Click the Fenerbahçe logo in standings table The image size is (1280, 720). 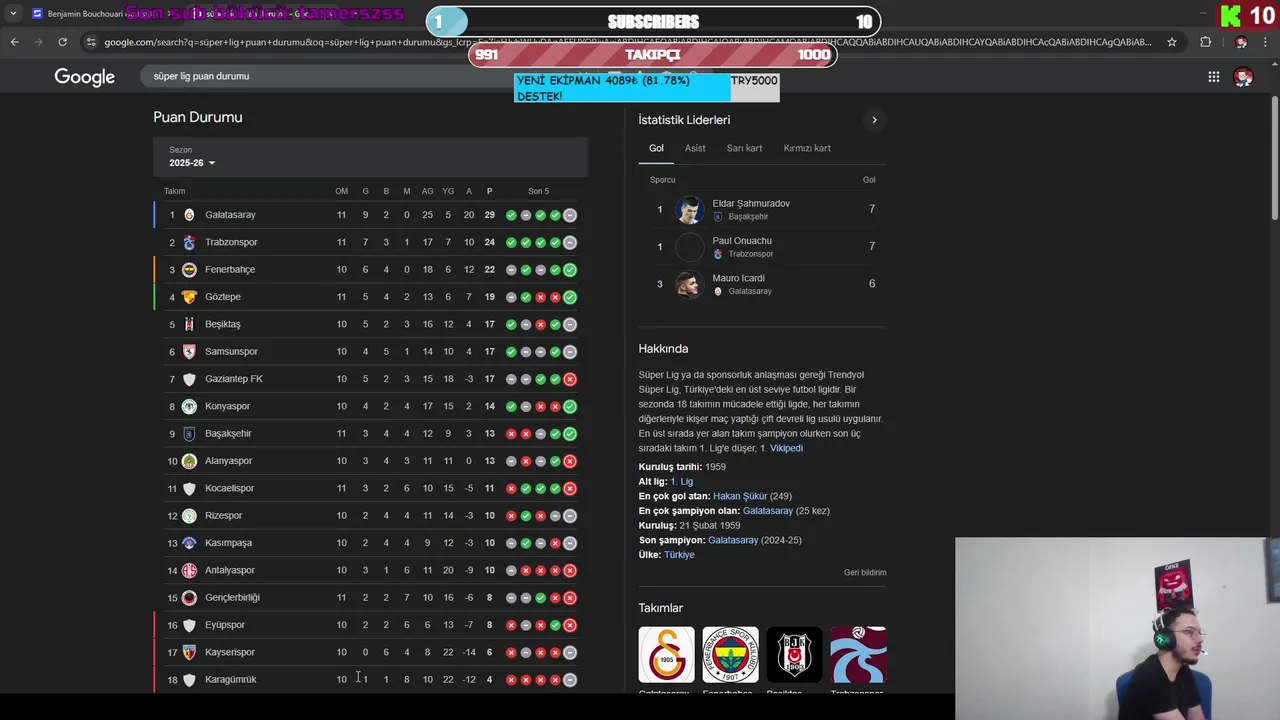tap(189, 269)
